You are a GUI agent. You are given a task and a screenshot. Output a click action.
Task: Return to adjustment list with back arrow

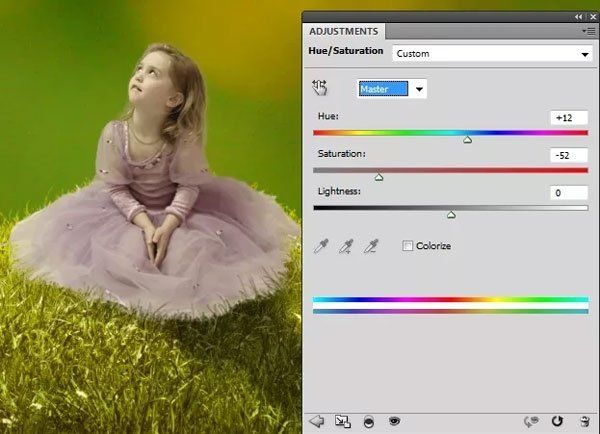317,422
